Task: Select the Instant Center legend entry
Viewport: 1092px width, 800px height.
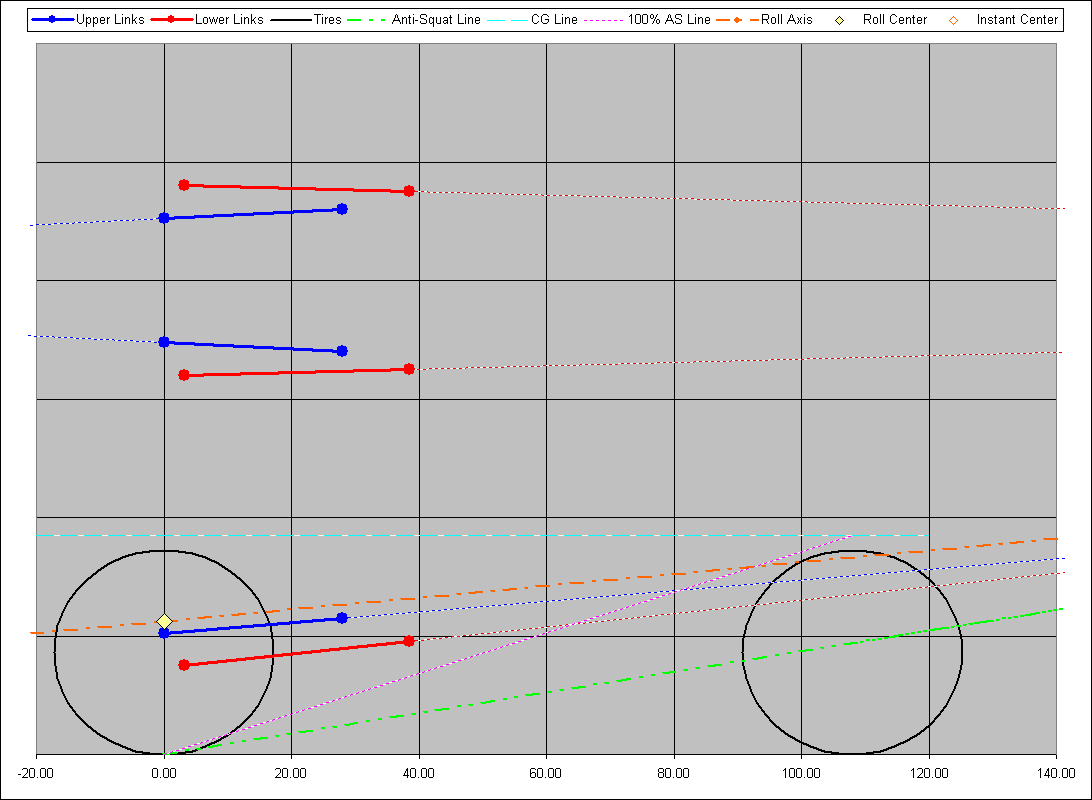Action: pos(1004,19)
